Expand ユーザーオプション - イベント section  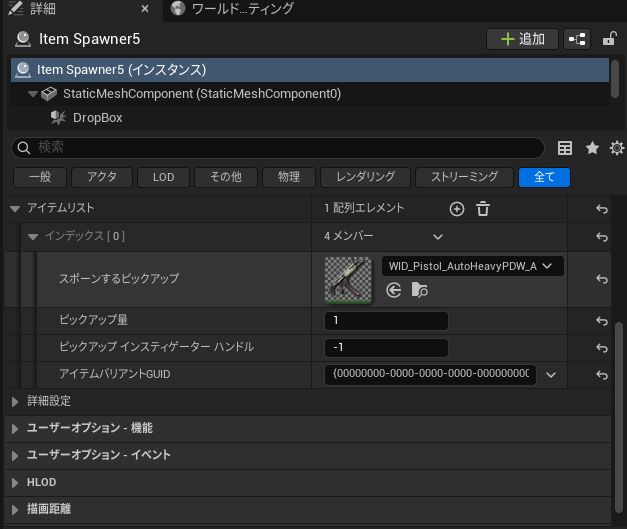coord(15,456)
